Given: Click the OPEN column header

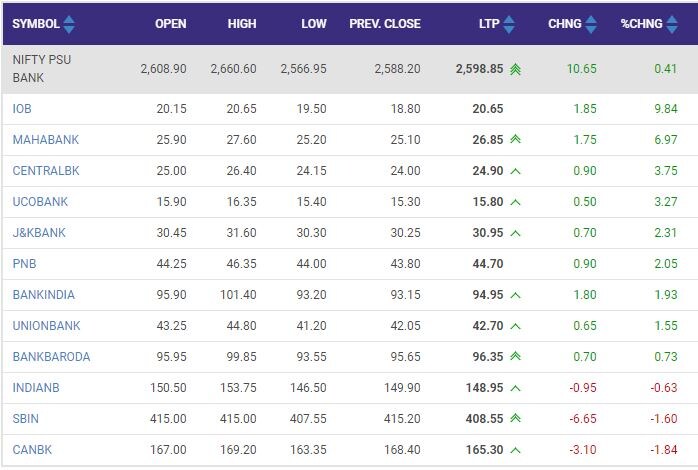Looking at the screenshot, I should (x=170, y=24).
